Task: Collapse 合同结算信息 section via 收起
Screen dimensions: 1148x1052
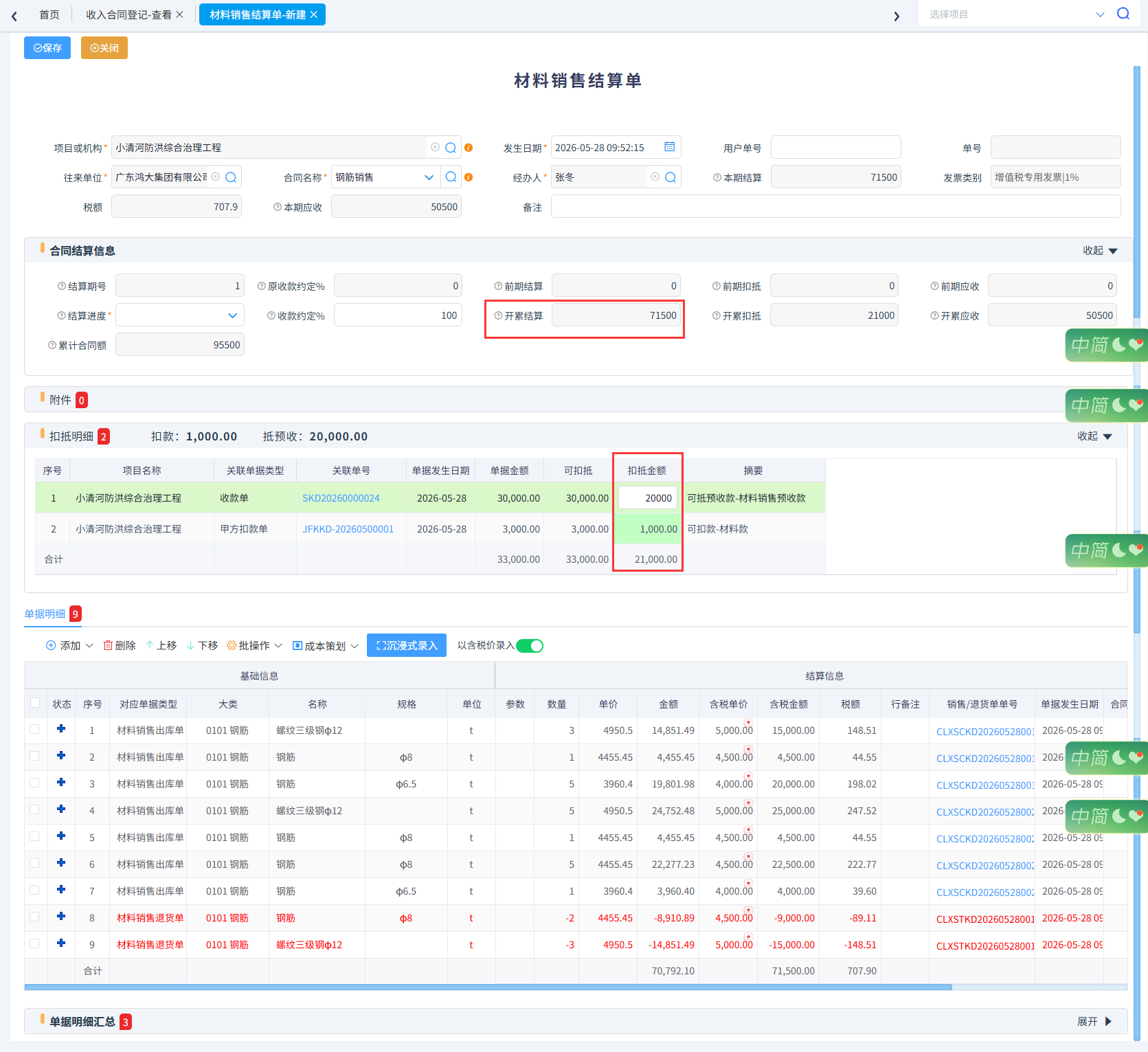Action: [1100, 251]
